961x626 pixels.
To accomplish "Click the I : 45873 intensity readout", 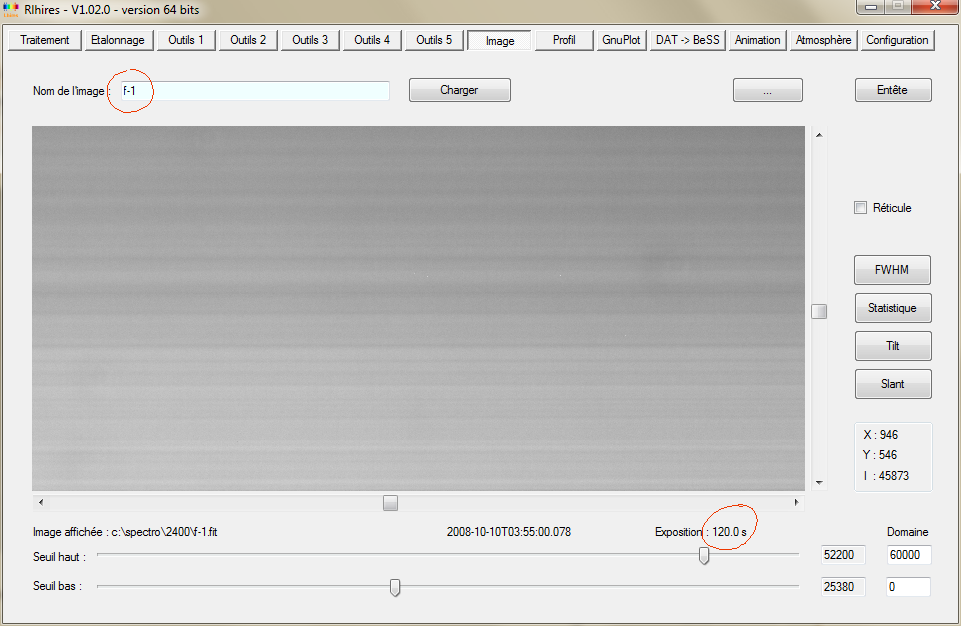I will [886, 476].
